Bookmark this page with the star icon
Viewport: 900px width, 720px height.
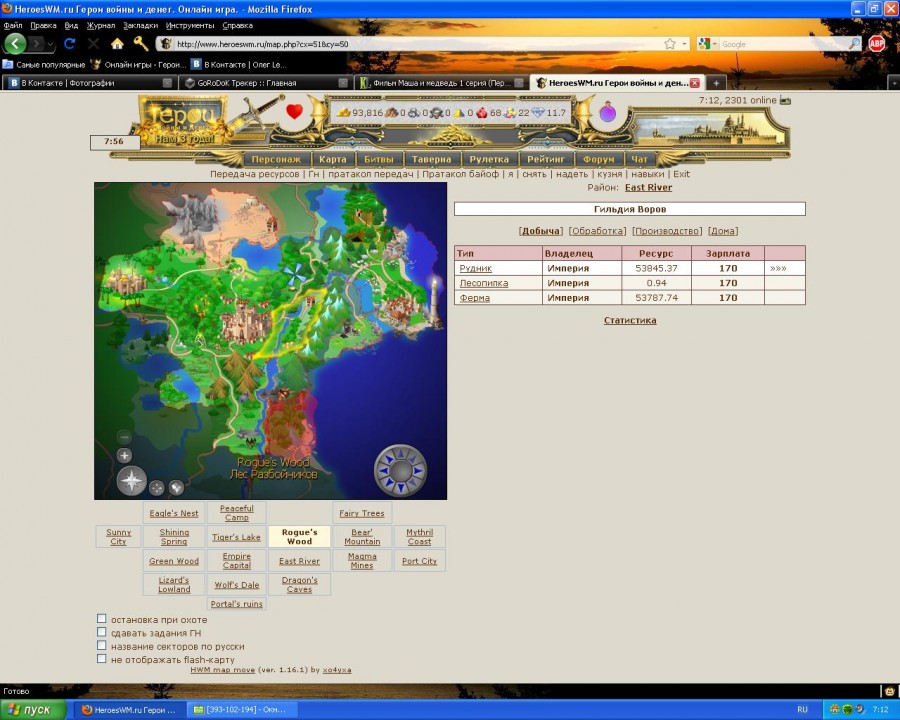669,44
